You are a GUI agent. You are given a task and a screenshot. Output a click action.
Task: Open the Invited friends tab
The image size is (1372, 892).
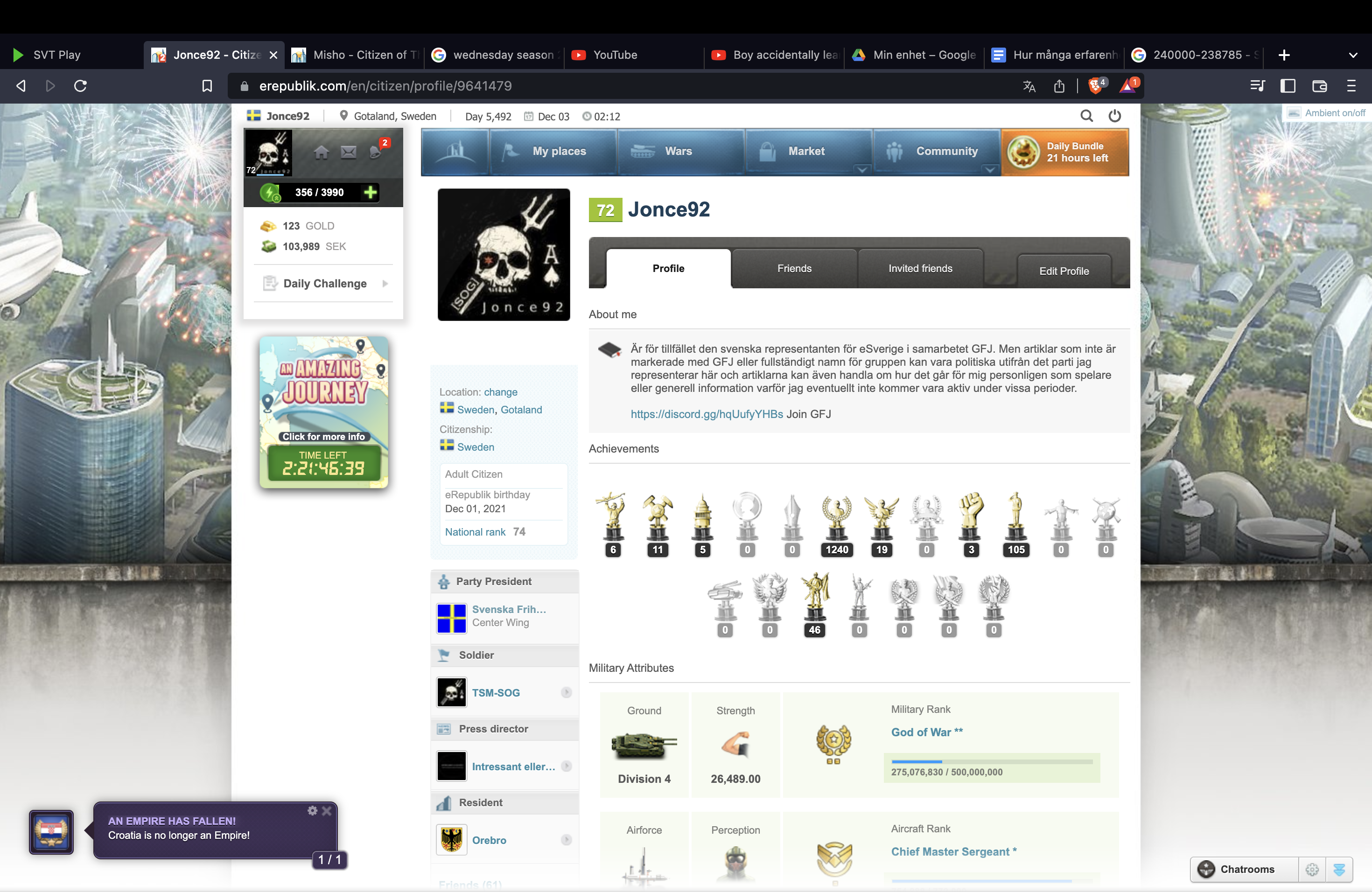coord(920,269)
